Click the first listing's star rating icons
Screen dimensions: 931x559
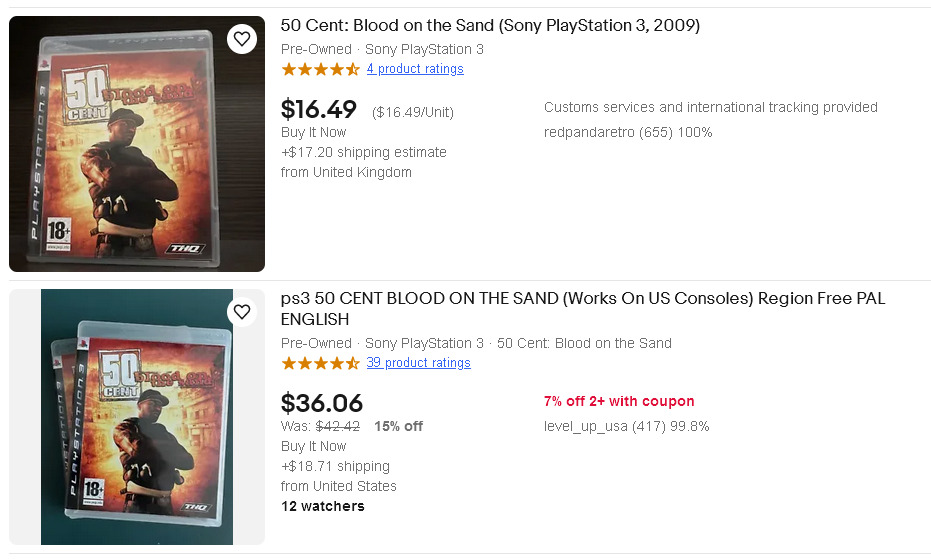320,69
